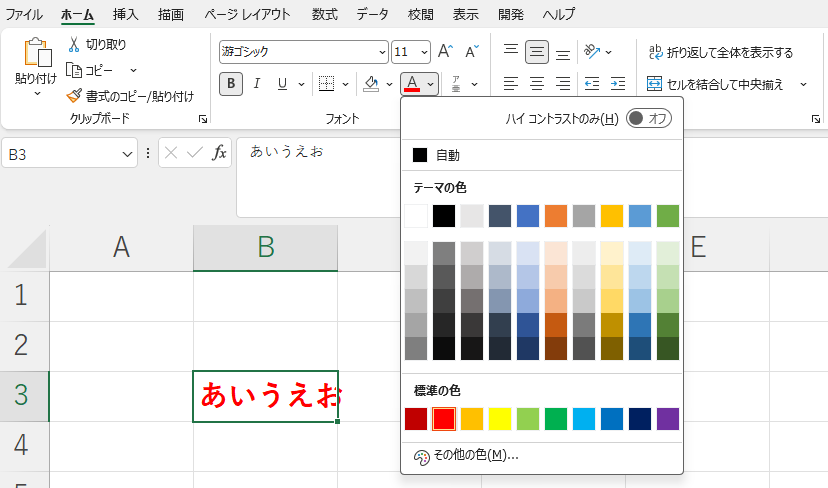This screenshot has width=828, height=488.
Task: Click the text orientation icon
Action: click(x=592, y=51)
